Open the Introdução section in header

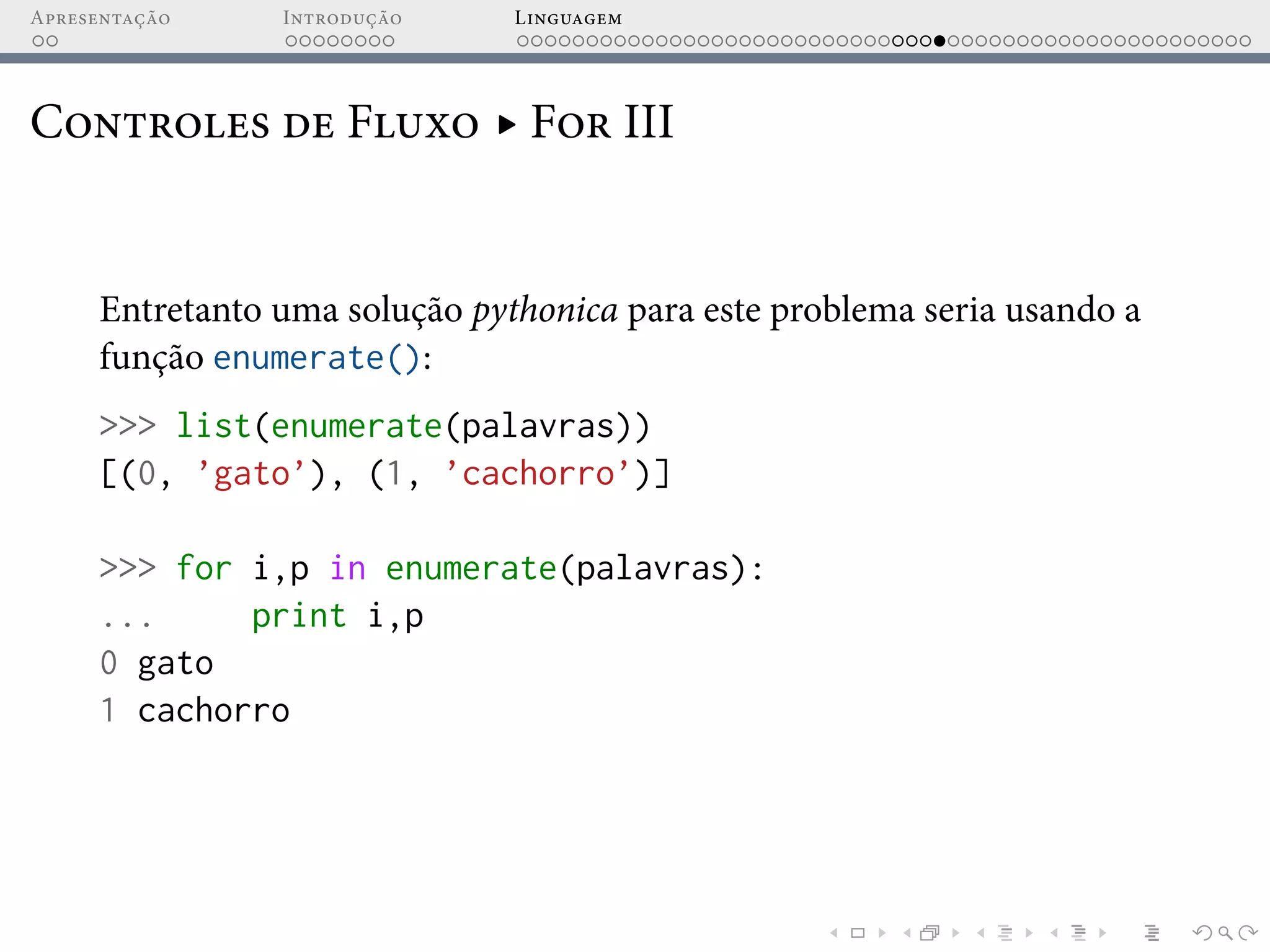tap(342, 19)
